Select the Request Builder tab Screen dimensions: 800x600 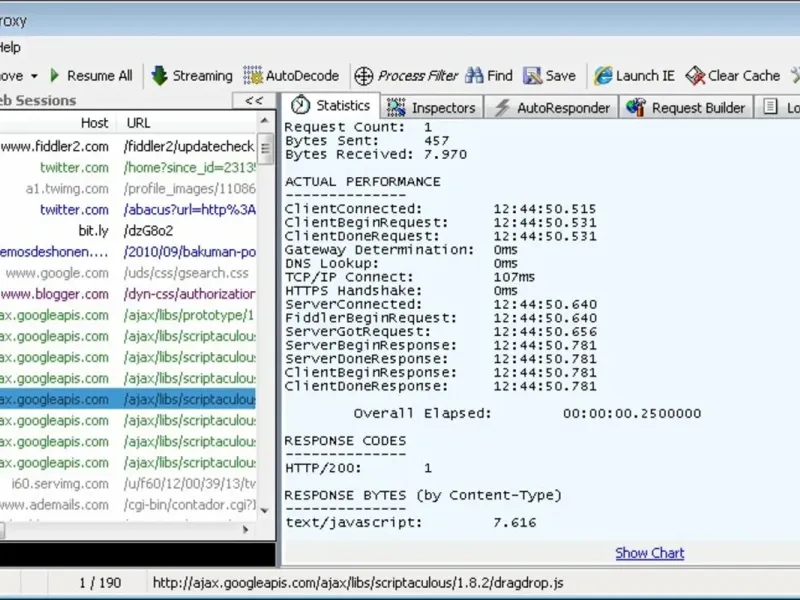[x=686, y=108]
